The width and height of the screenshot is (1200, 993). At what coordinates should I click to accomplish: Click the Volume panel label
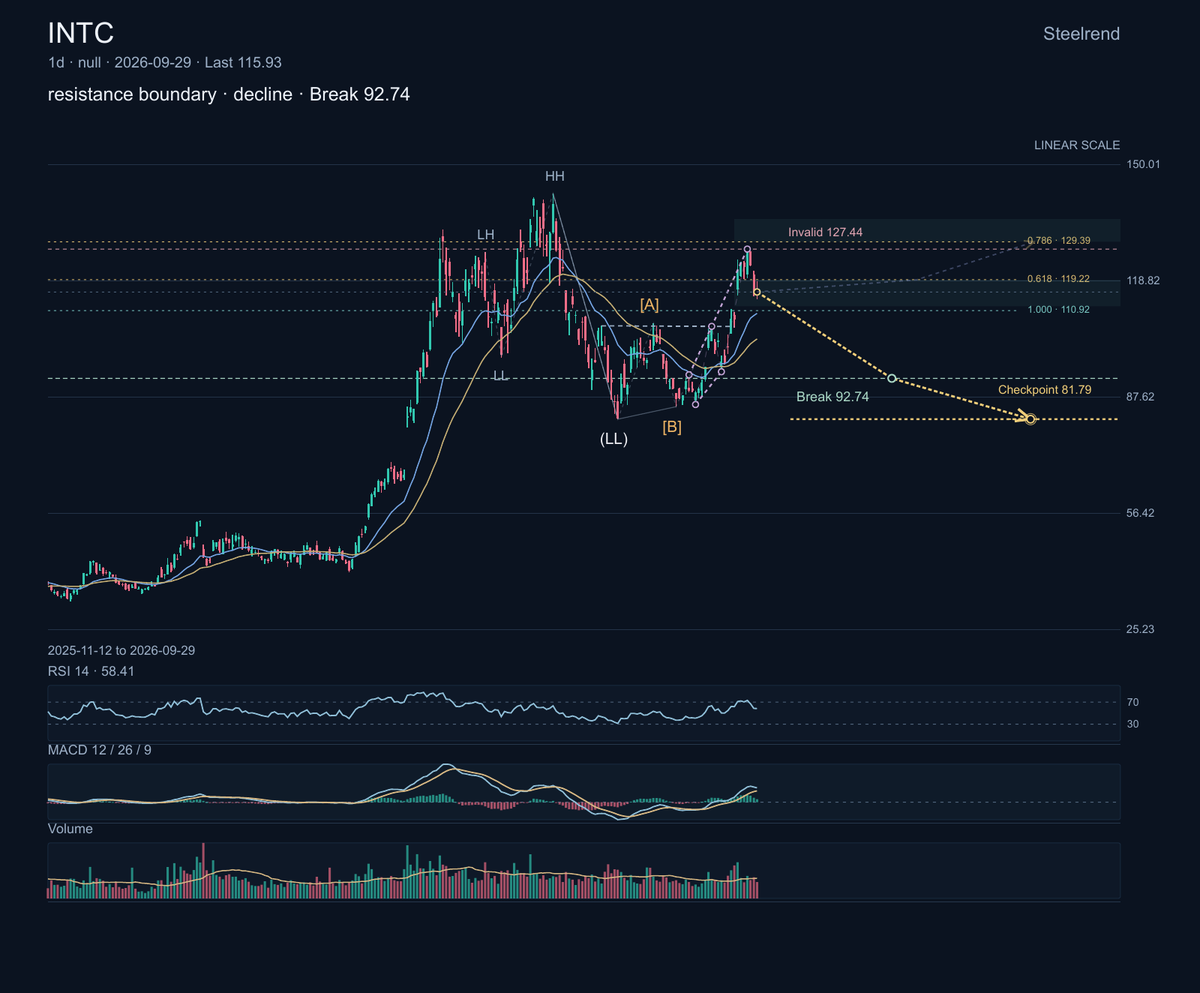tap(70, 829)
